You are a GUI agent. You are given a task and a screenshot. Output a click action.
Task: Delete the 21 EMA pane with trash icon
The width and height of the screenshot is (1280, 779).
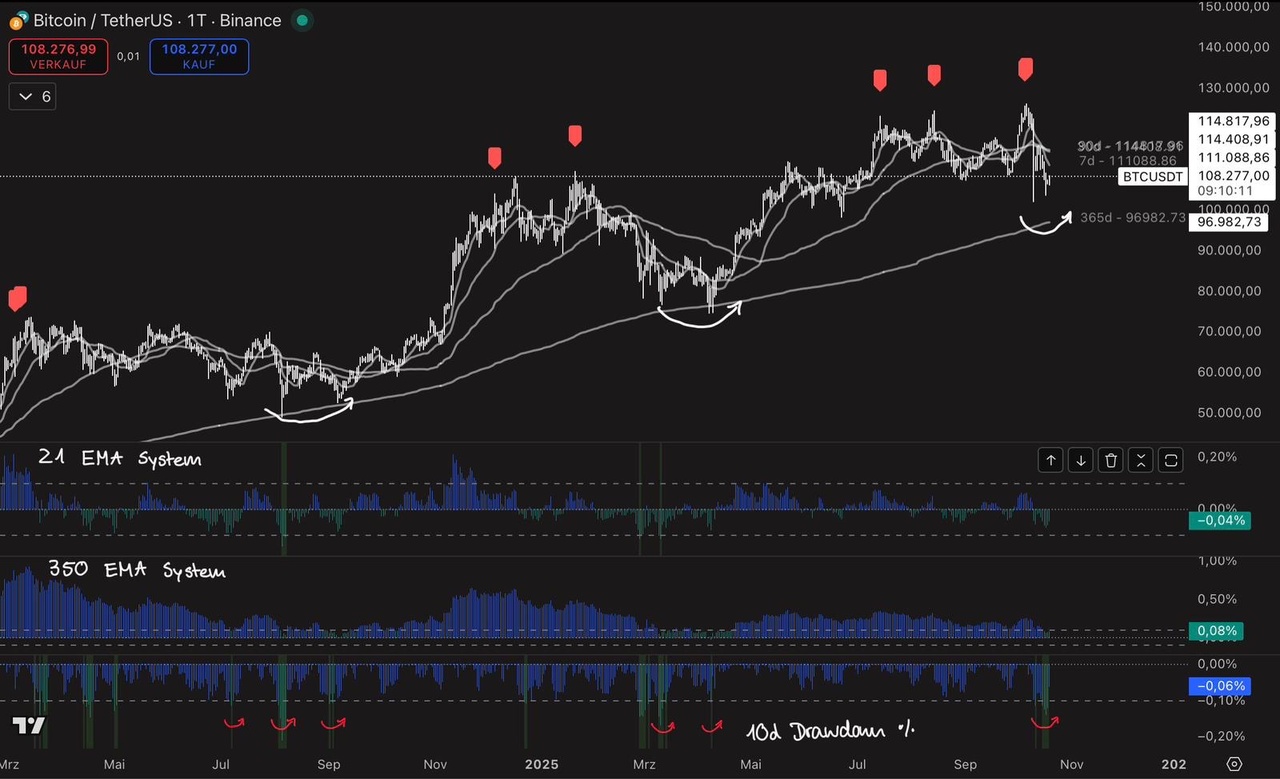point(1111,461)
